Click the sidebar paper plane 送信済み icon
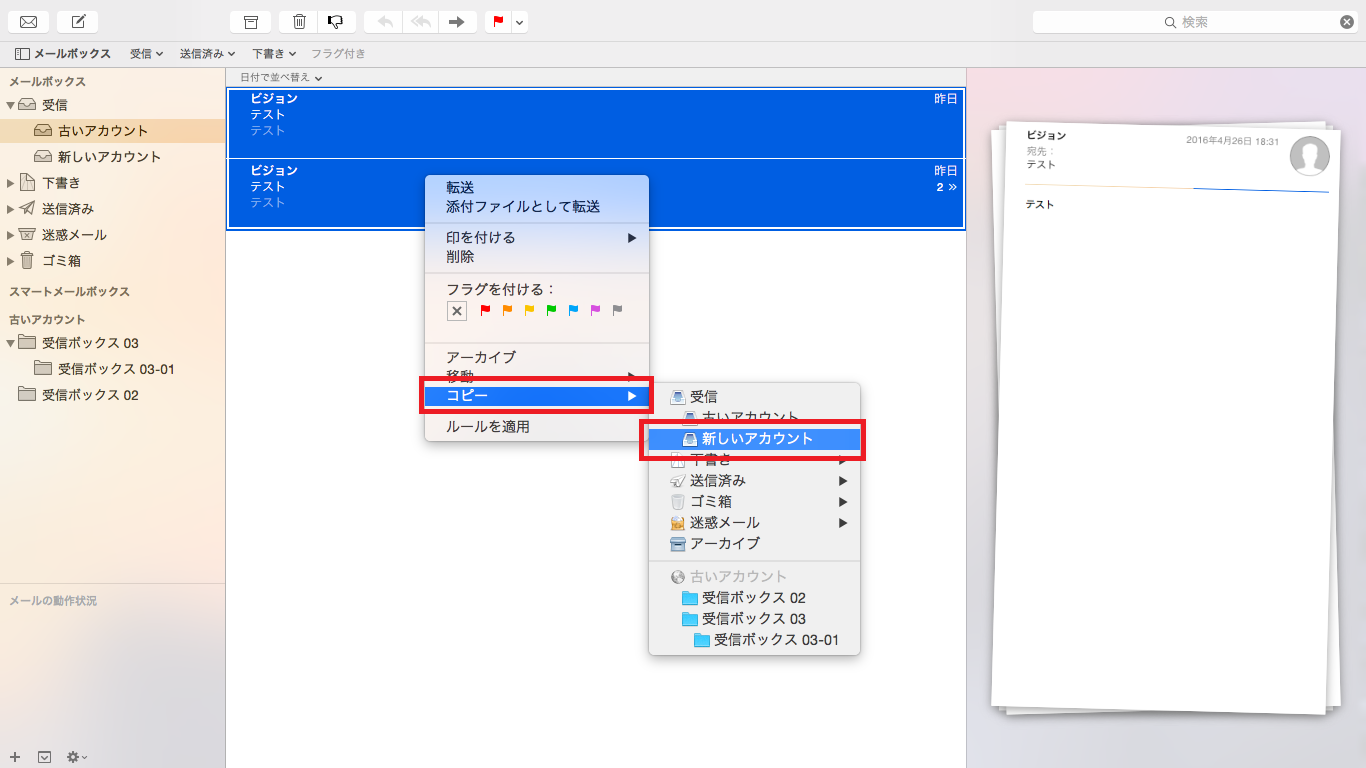 click(x=27, y=208)
